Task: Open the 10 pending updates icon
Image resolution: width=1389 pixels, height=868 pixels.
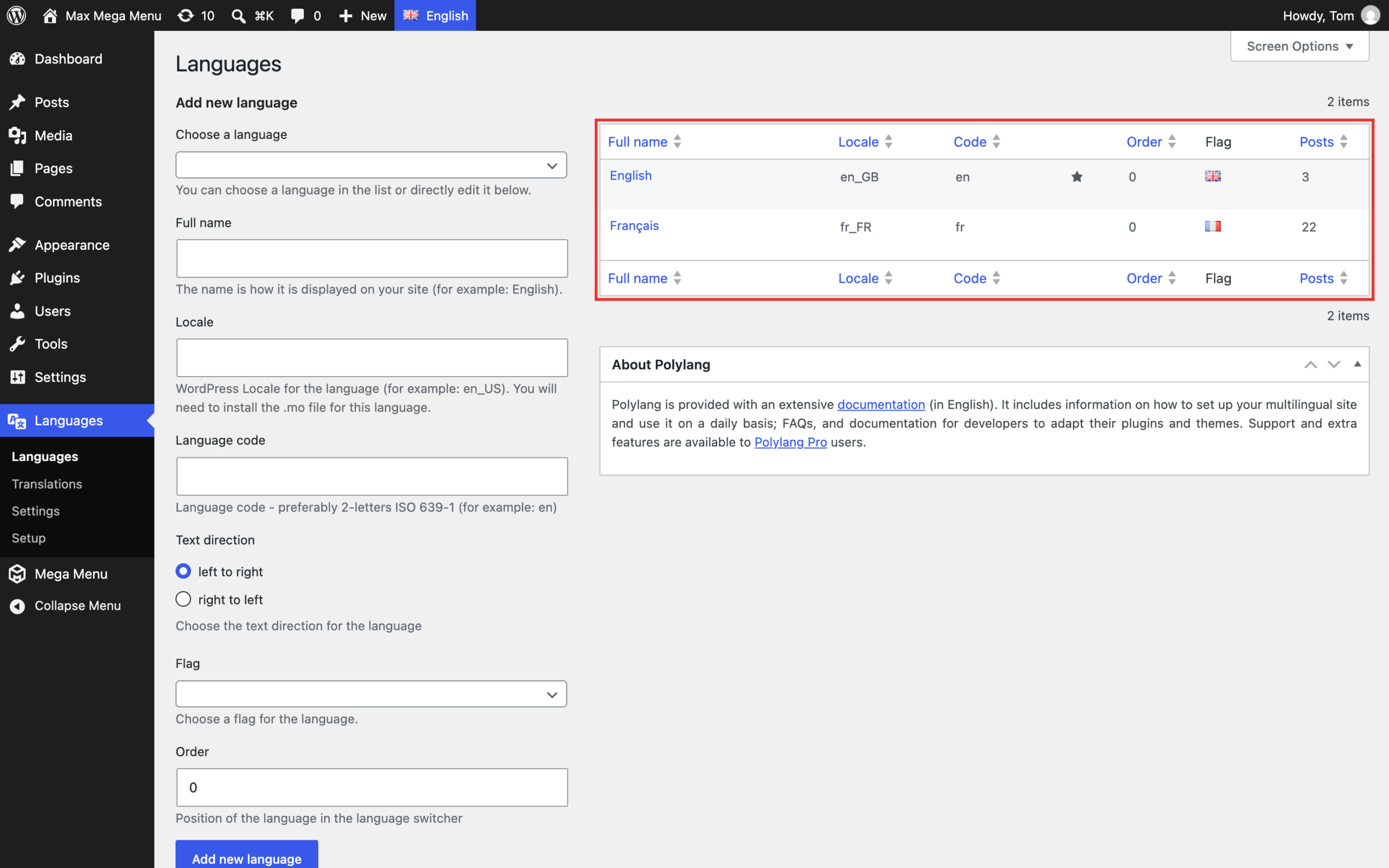Action: (186, 16)
